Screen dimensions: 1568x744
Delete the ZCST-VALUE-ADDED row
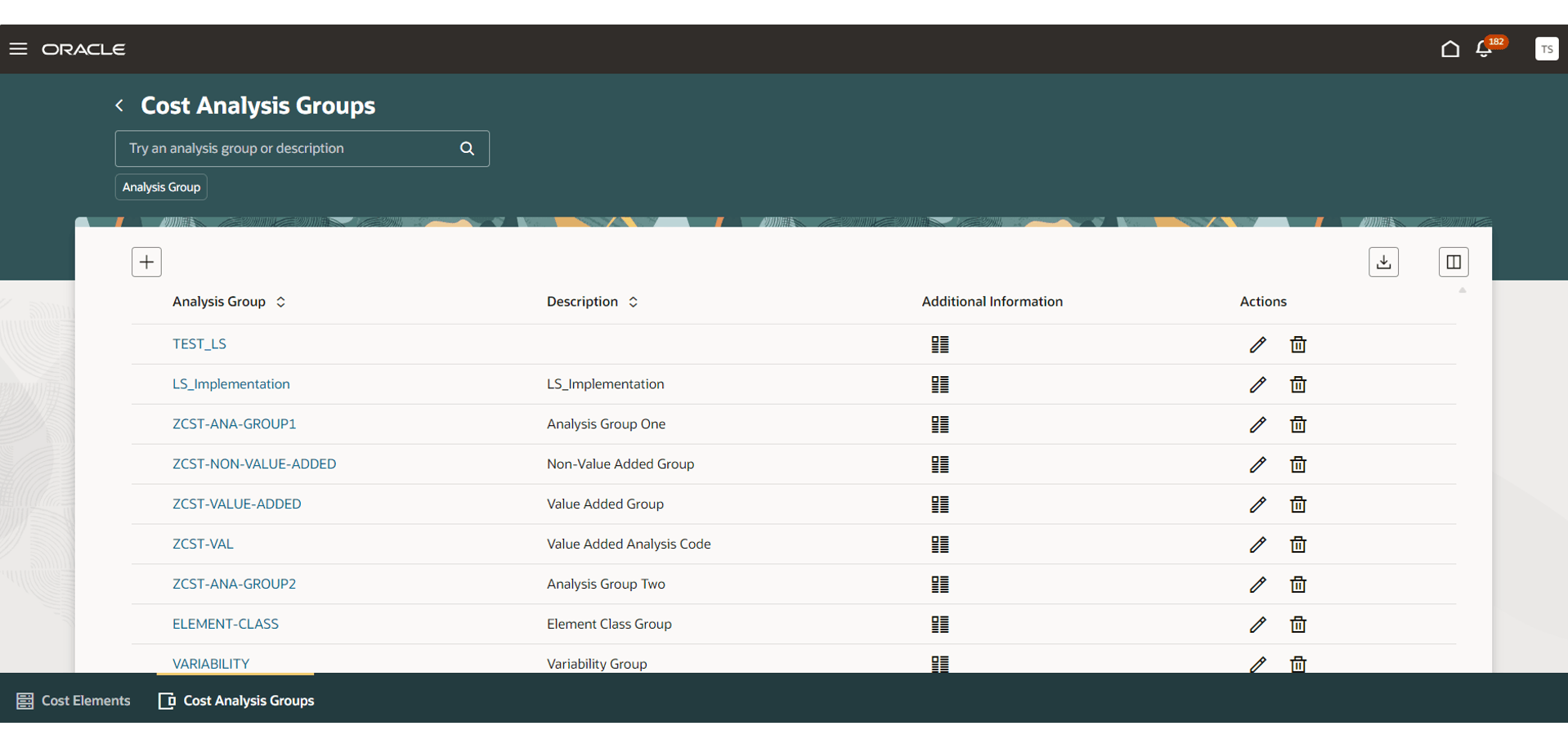point(1297,504)
